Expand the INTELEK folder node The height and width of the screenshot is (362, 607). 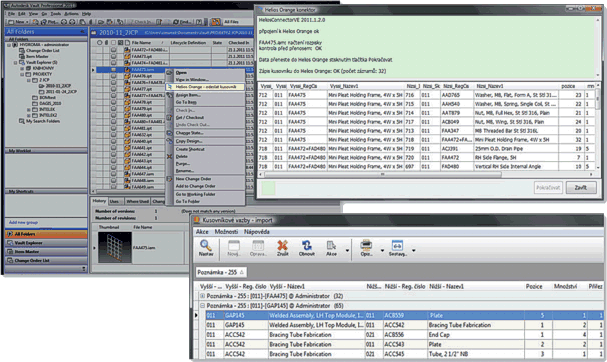pos(28,110)
